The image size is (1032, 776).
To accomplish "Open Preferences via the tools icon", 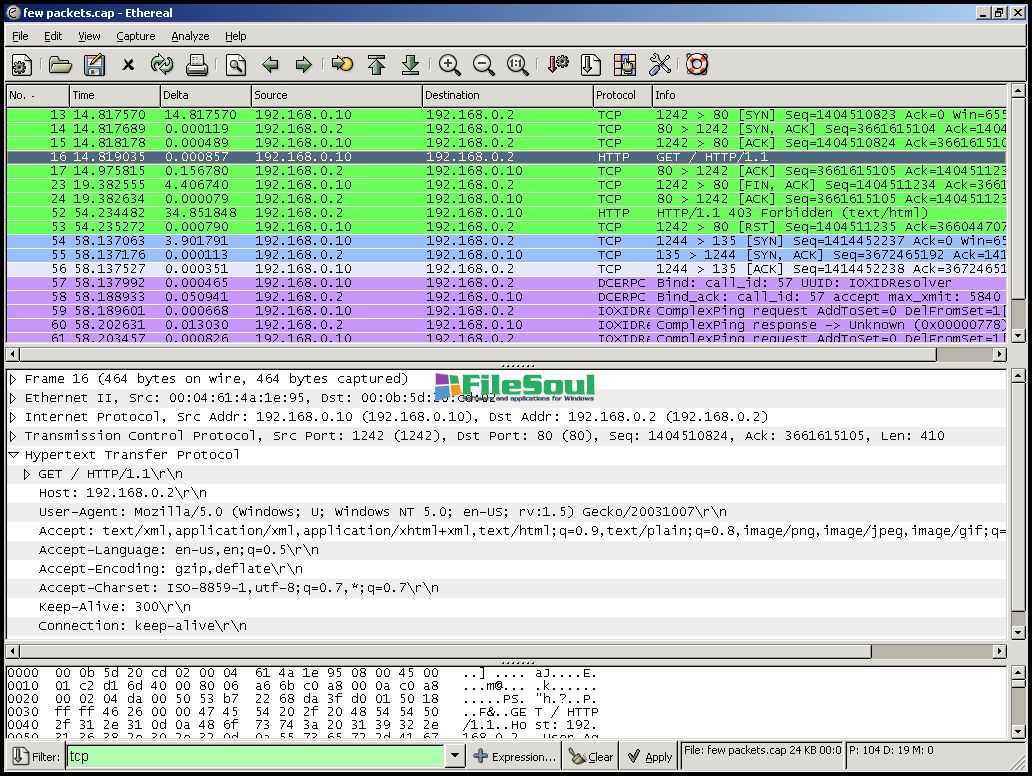I will tap(660, 65).
